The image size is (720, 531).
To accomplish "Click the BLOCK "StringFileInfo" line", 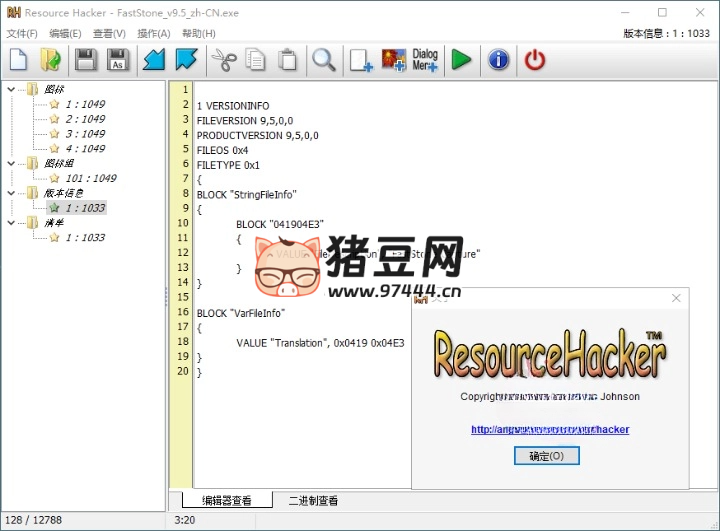I will click(247, 195).
